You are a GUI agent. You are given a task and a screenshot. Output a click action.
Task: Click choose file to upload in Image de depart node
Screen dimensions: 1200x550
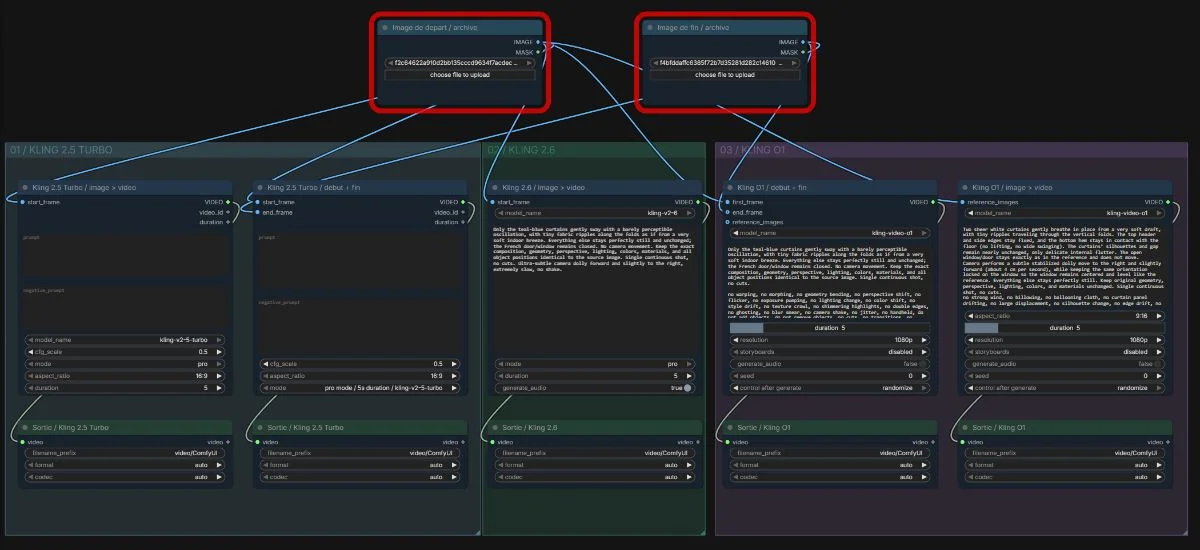pyautogui.click(x=460, y=75)
